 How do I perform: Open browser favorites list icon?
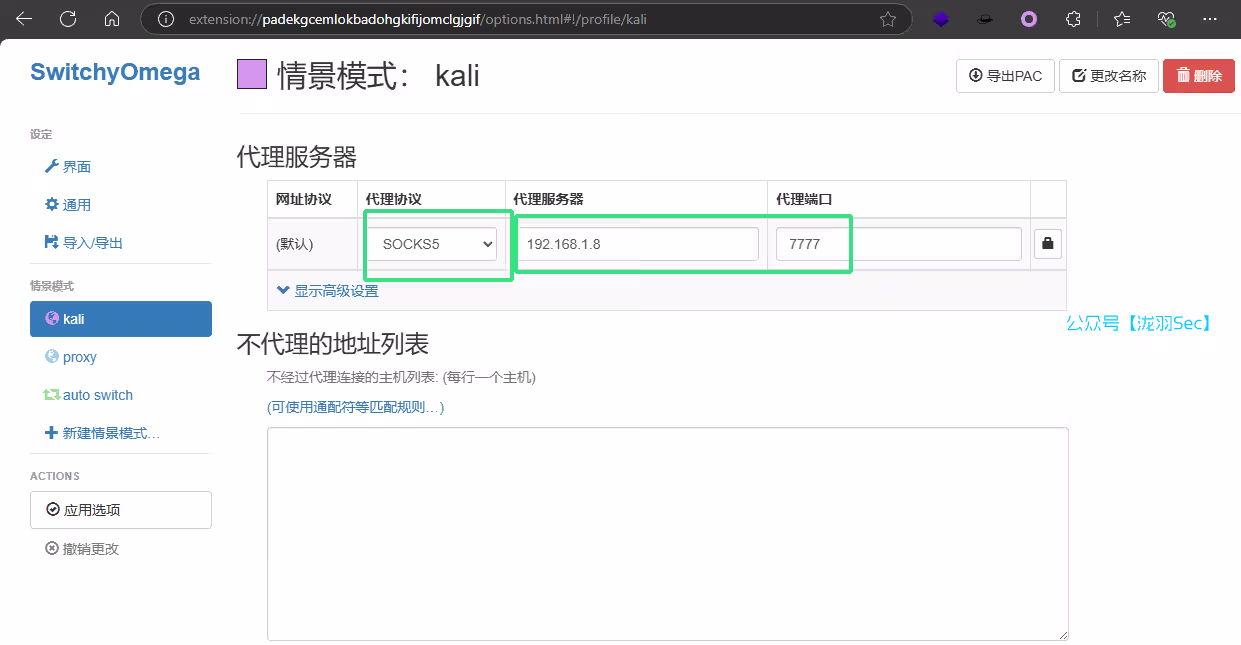coord(1121,19)
